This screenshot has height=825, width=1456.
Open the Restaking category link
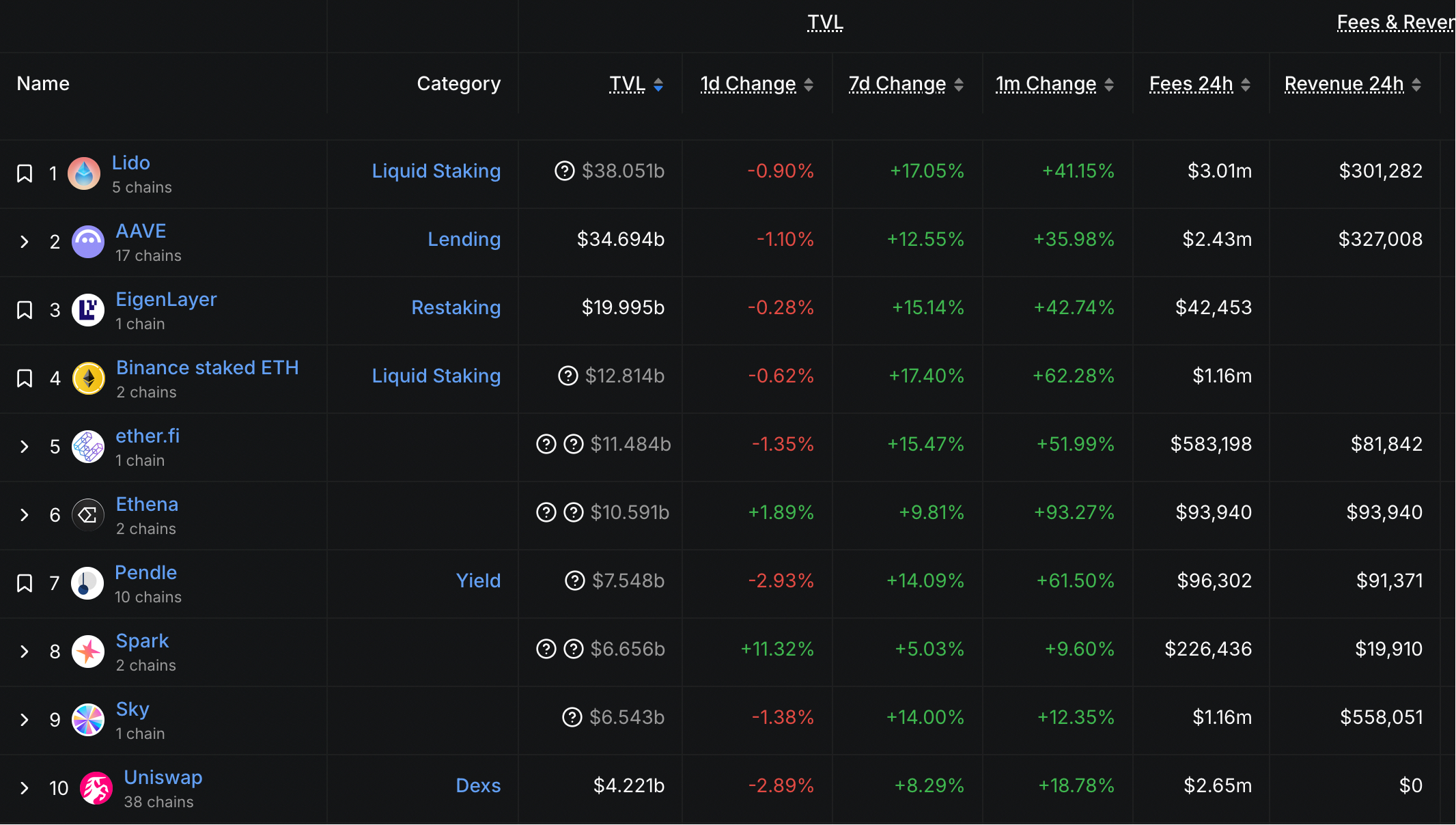click(456, 307)
